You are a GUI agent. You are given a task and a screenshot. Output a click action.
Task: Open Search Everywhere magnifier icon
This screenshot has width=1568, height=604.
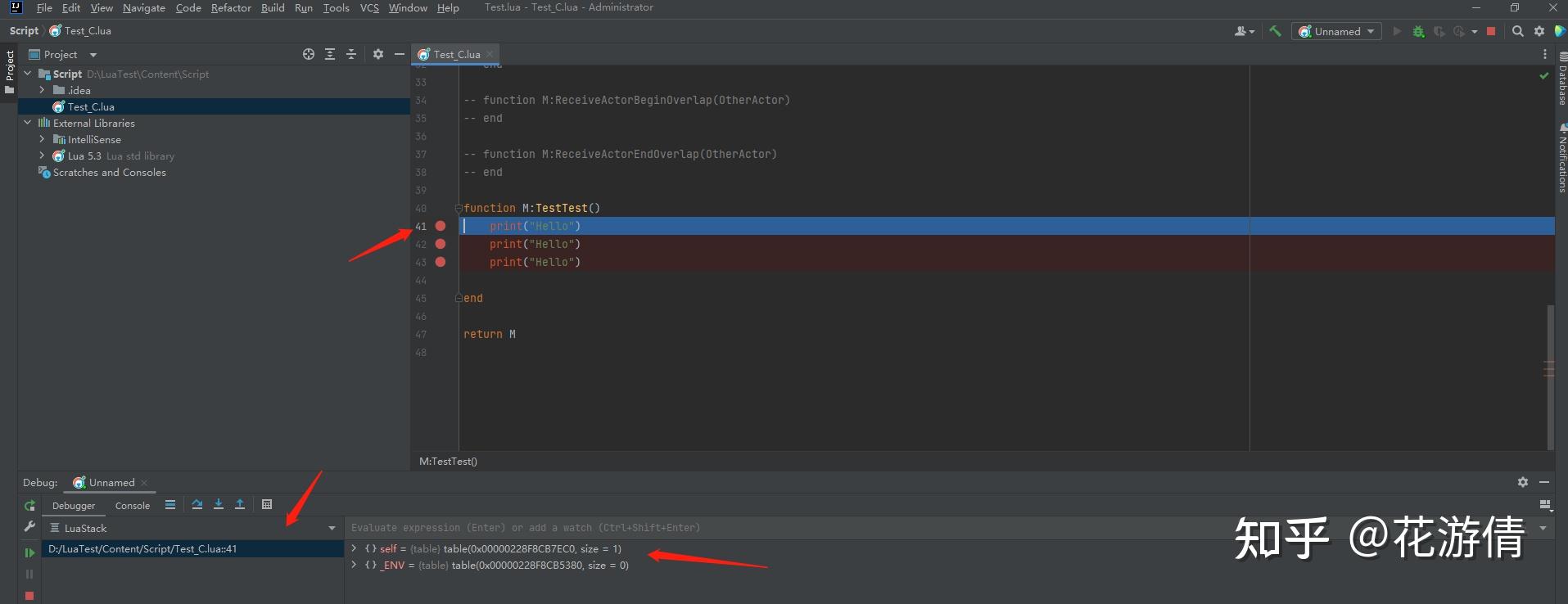(x=1517, y=31)
